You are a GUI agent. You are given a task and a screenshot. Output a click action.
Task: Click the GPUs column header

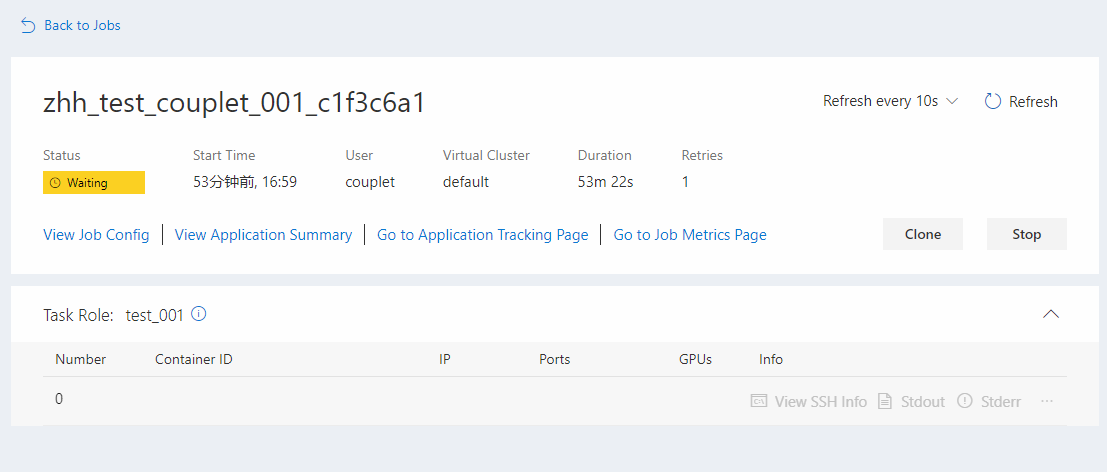(695, 359)
